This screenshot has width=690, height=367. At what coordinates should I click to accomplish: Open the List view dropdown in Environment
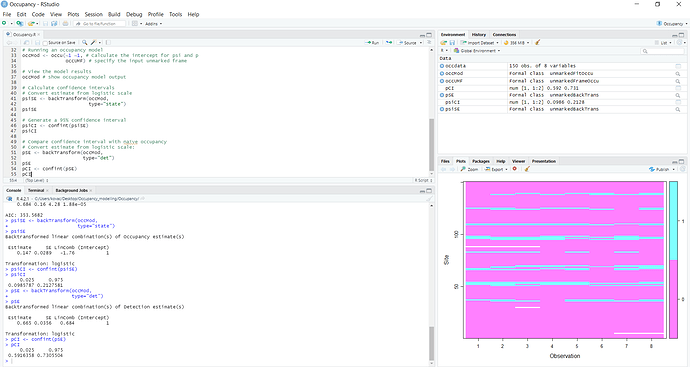tap(663, 43)
